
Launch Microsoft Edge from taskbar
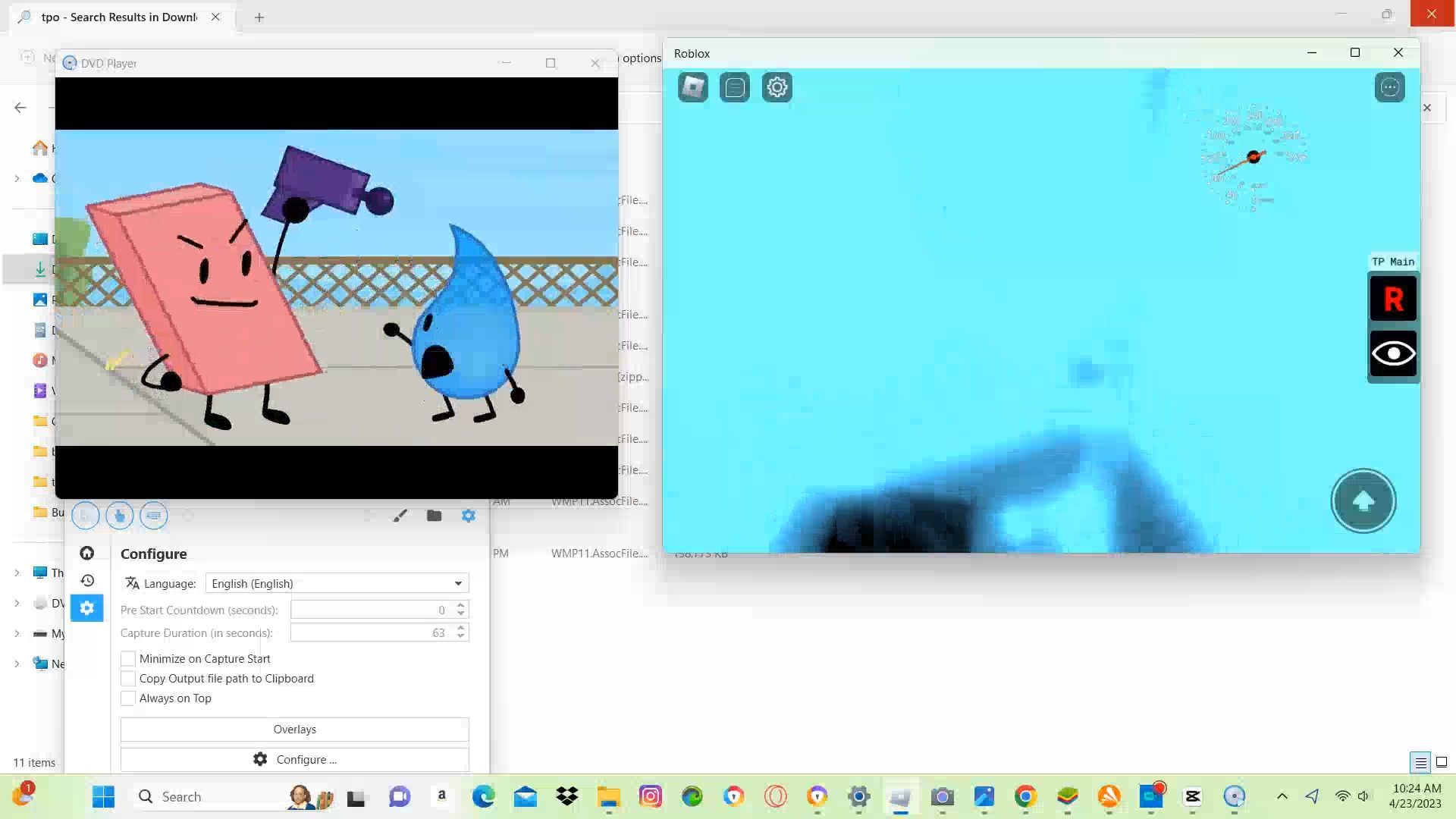[483, 796]
